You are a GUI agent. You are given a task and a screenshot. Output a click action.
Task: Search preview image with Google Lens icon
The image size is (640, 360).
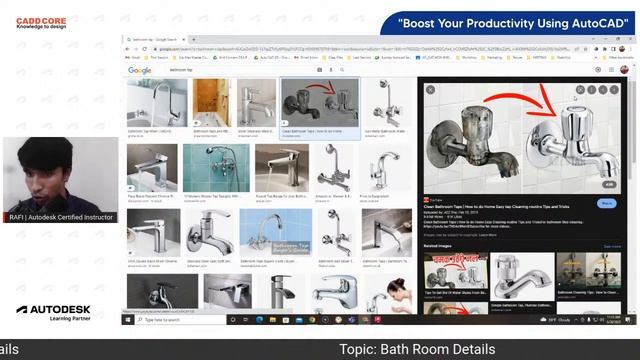click(580, 89)
